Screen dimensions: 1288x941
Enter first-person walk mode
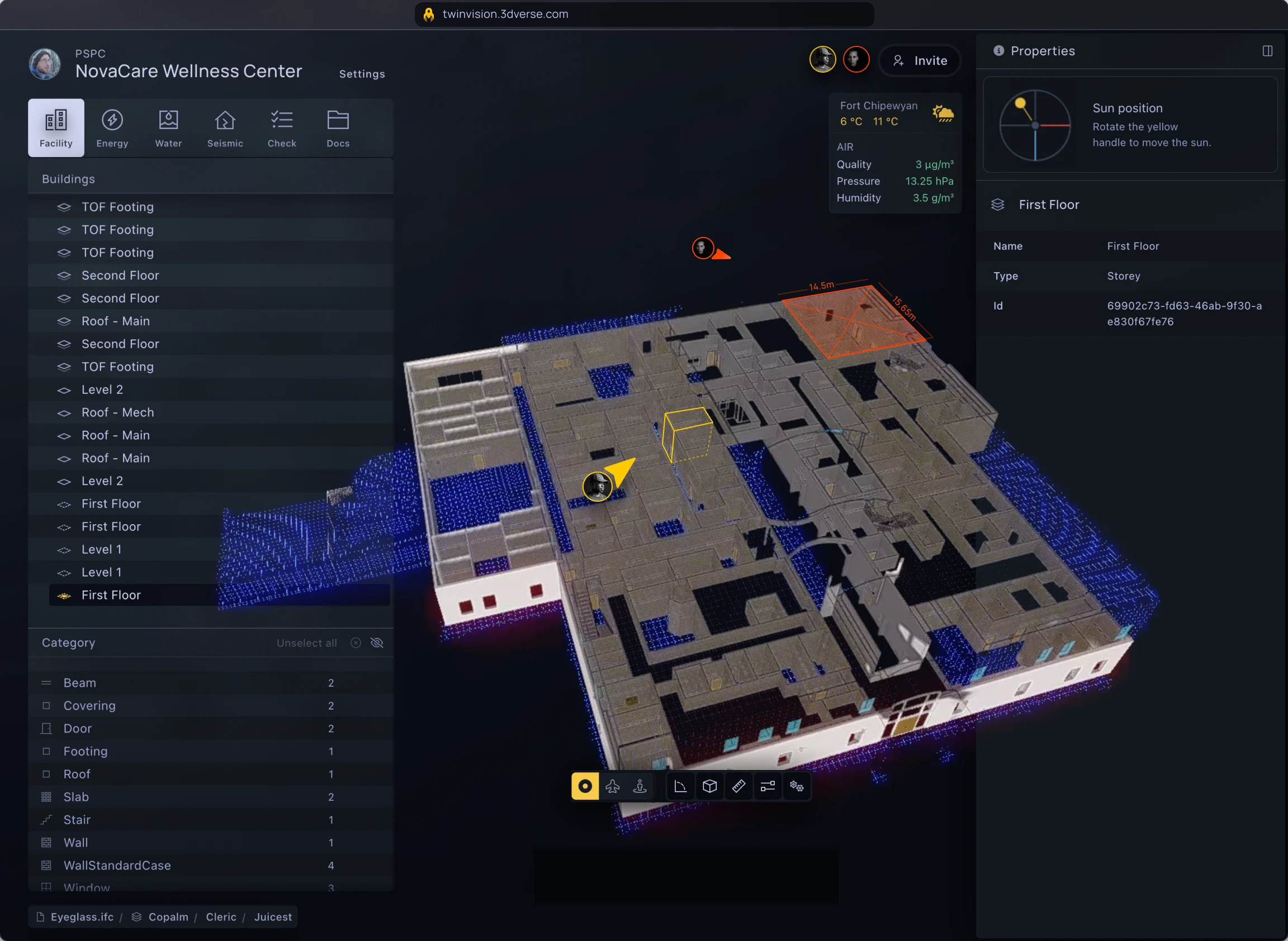640,786
